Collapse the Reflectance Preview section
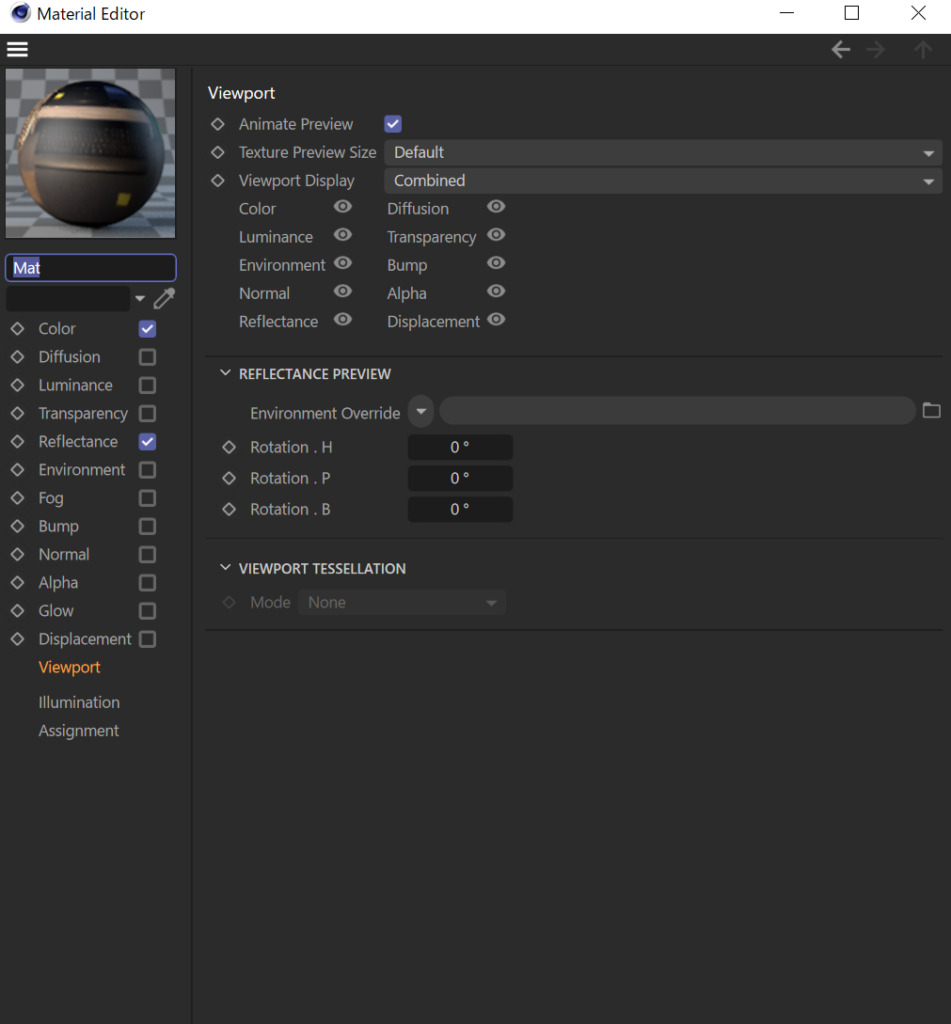The width and height of the screenshot is (951, 1024). (225, 373)
